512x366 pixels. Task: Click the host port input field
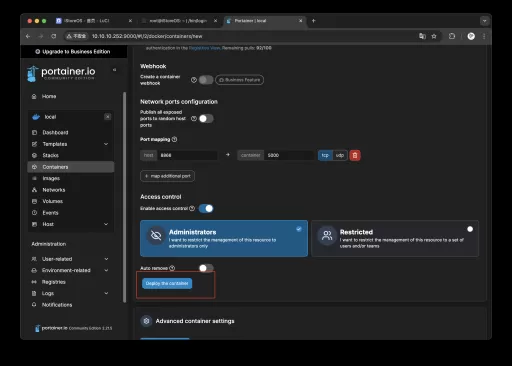[187, 155]
